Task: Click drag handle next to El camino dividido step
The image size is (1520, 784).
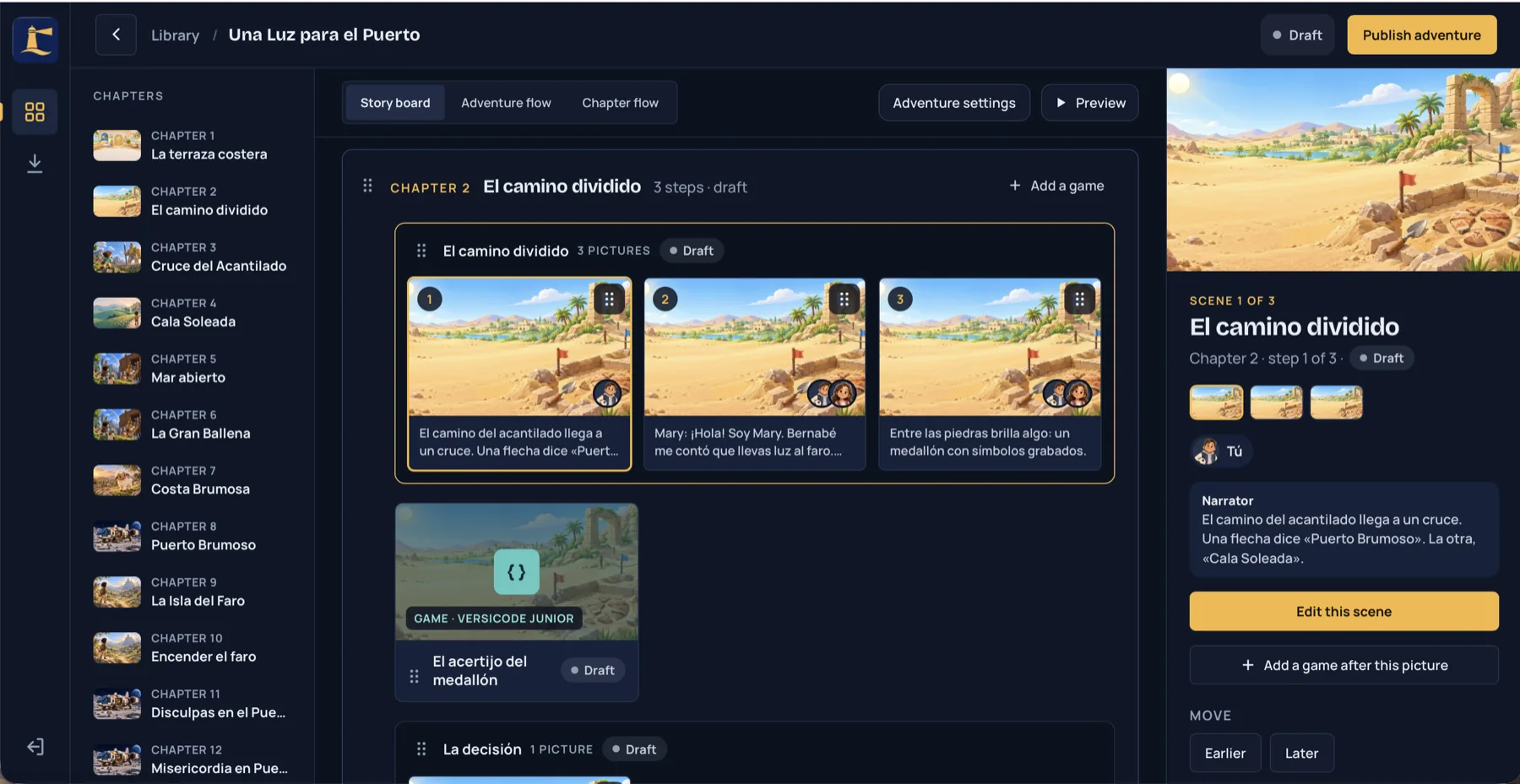Action: click(421, 251)
